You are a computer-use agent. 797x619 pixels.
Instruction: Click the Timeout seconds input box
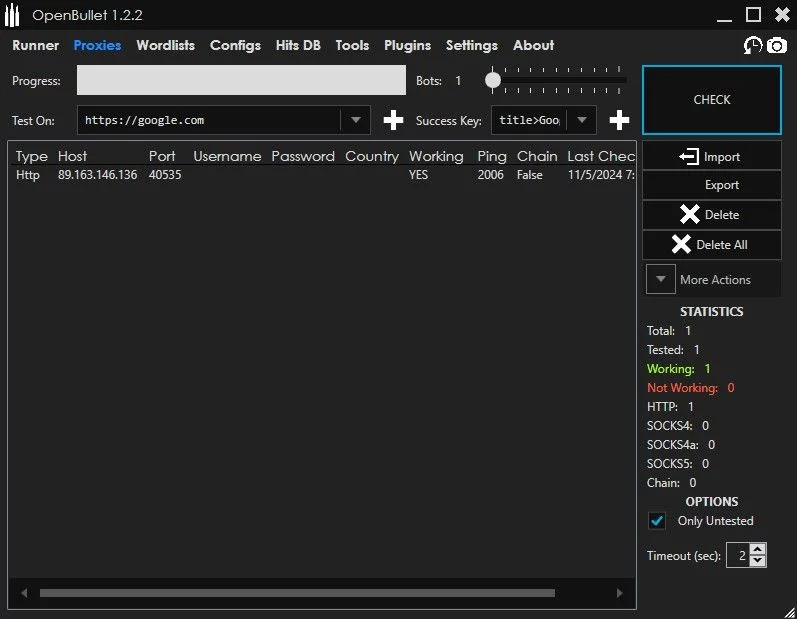738,555
